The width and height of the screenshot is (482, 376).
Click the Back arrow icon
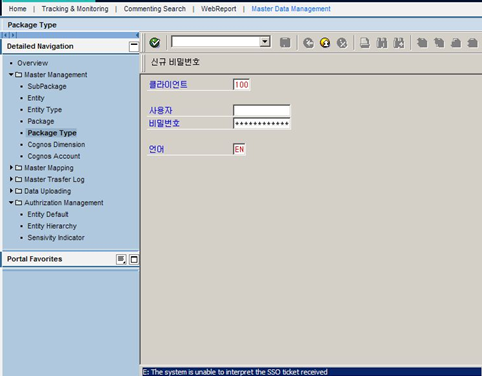click(309, 43)
